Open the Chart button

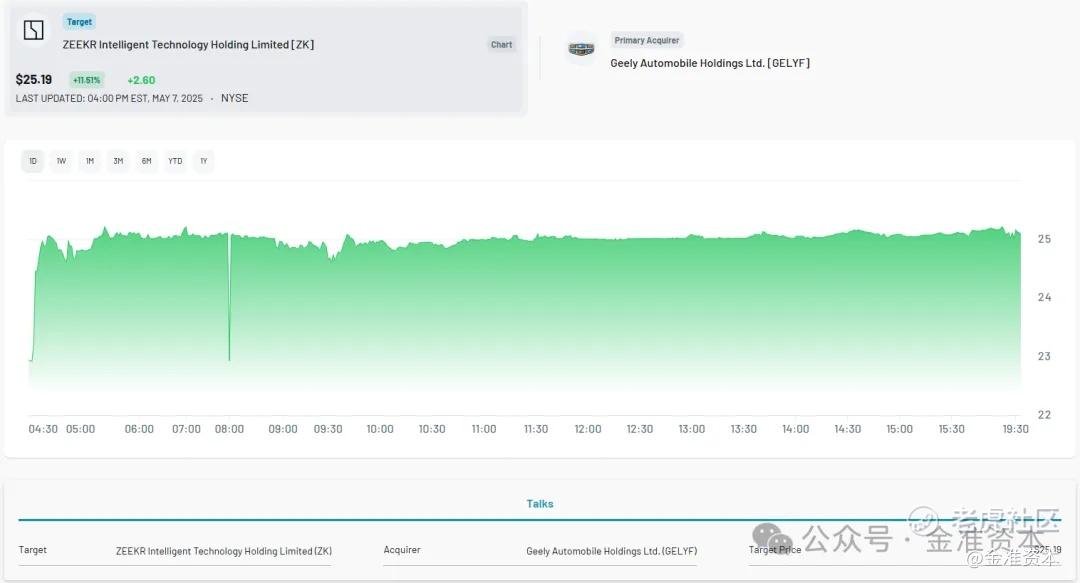click(501, 45)
